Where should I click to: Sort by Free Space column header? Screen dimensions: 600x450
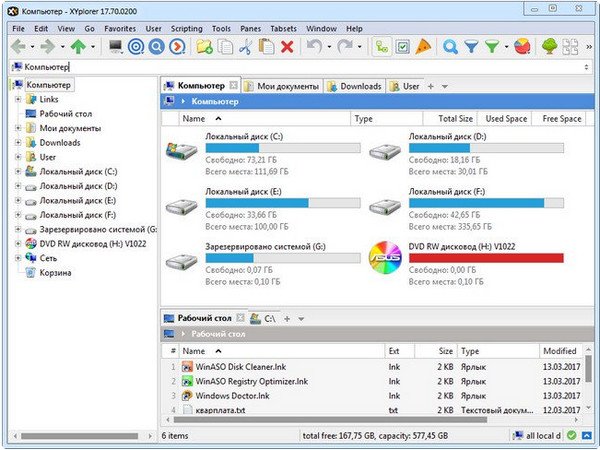click(561, 119)
